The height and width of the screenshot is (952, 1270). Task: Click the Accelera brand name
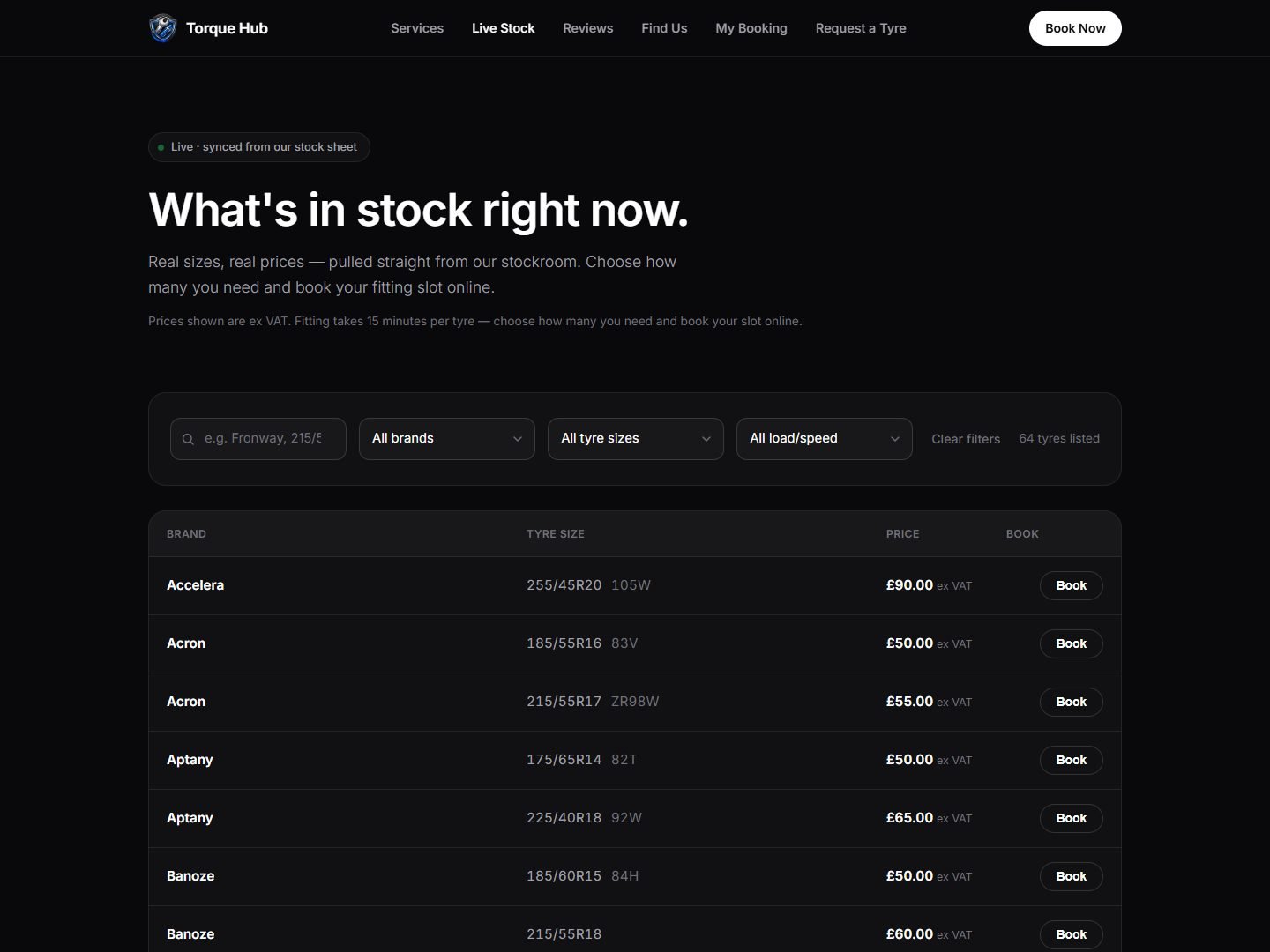coord(195,585)
